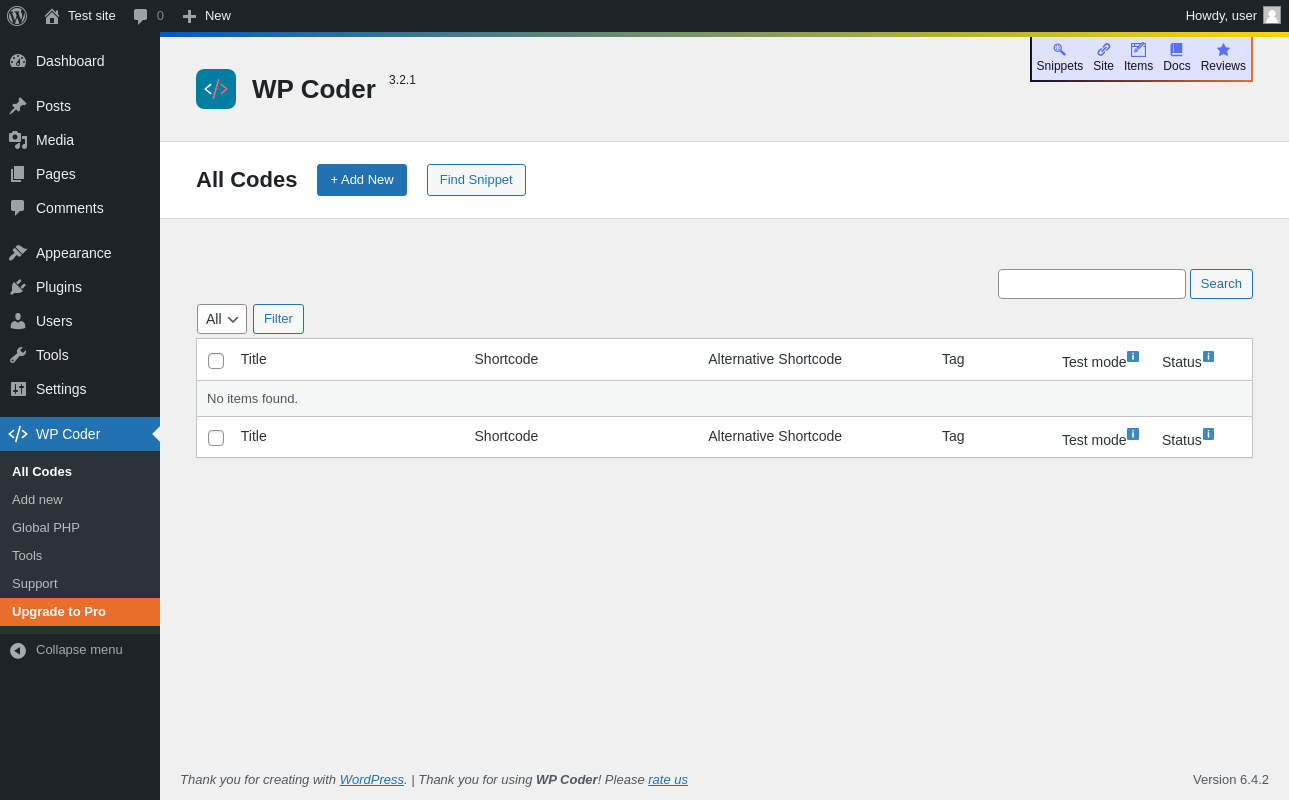Click the Plugins plug icon
Viewport: 1289px width, 800px height.
click(x=18, y=287)
